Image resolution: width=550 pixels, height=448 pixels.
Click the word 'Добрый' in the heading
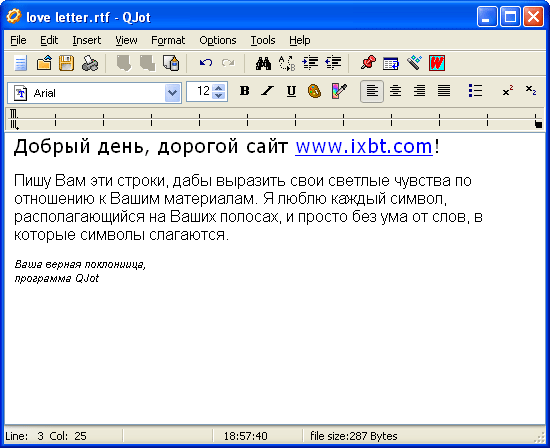(x=52, y=147)
